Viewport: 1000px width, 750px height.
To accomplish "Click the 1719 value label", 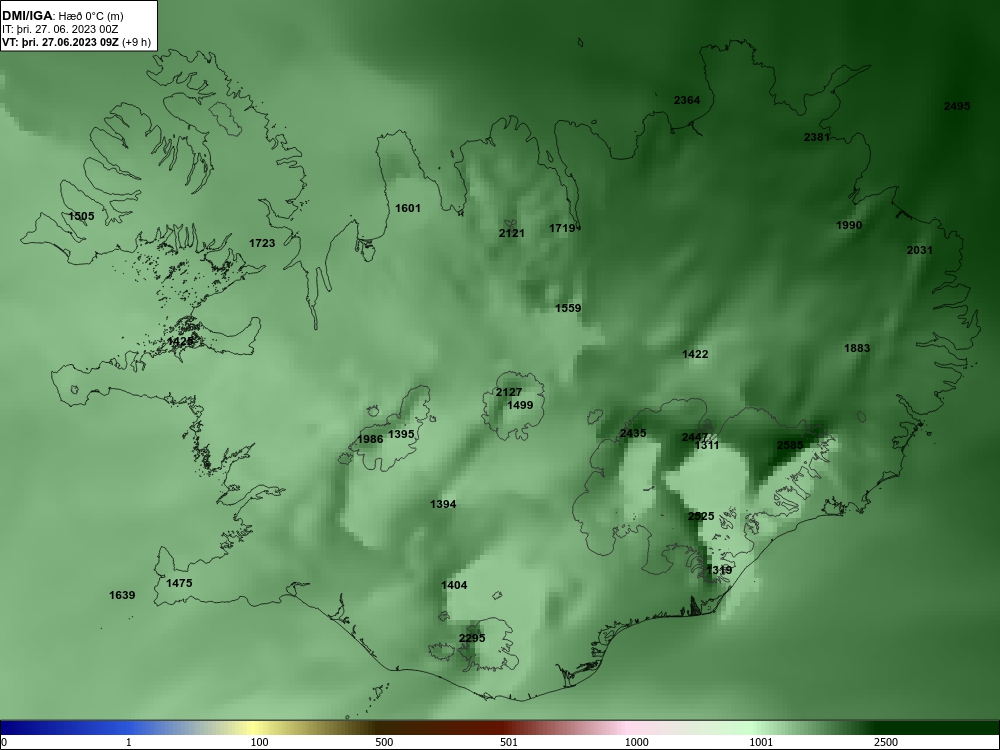I will point(562,228).
